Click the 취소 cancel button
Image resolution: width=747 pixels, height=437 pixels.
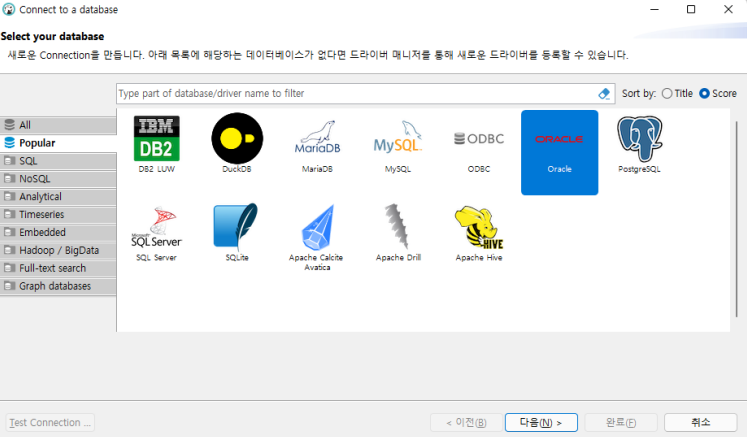point(701,423)
